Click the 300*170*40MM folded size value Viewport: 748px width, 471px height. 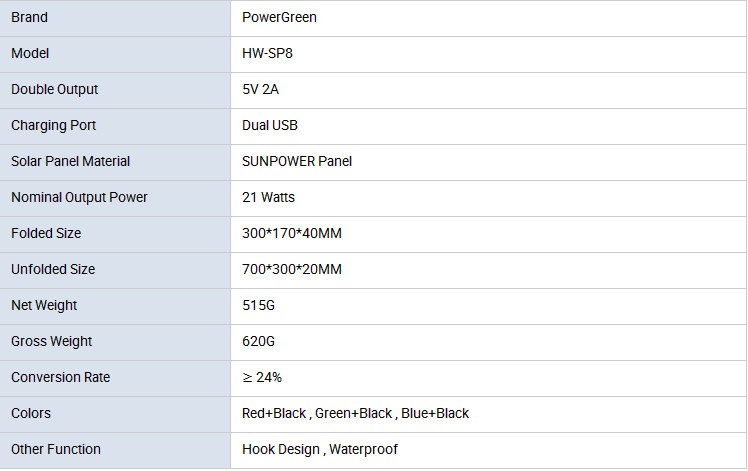pyautogui.click(x=292, y=233)
